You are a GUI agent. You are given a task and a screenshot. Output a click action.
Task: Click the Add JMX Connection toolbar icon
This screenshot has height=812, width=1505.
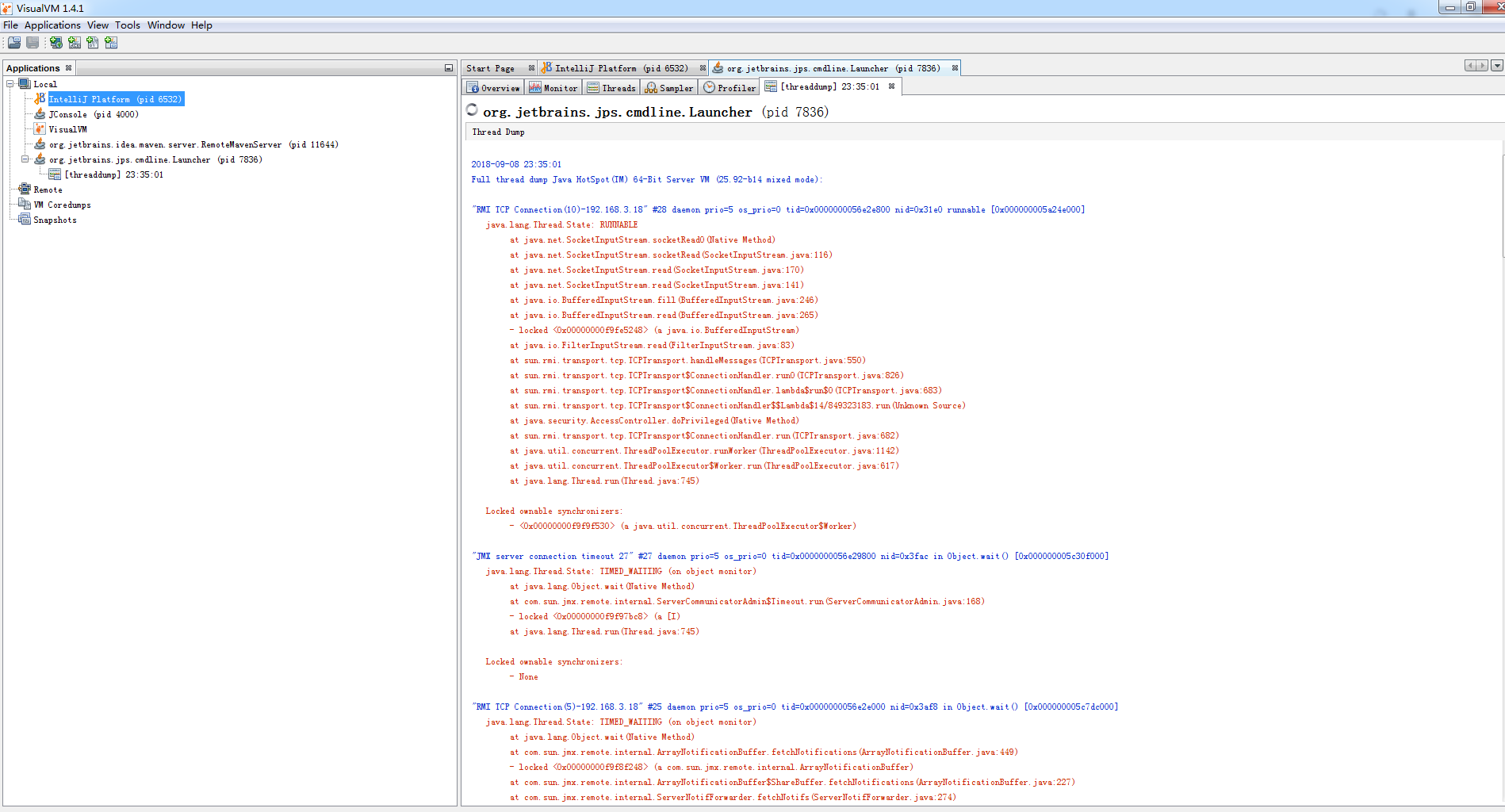click(75, 43)
